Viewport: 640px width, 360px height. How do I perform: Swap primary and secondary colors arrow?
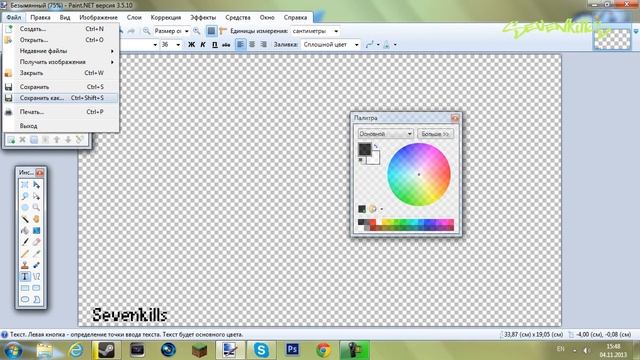pos(376,146)
